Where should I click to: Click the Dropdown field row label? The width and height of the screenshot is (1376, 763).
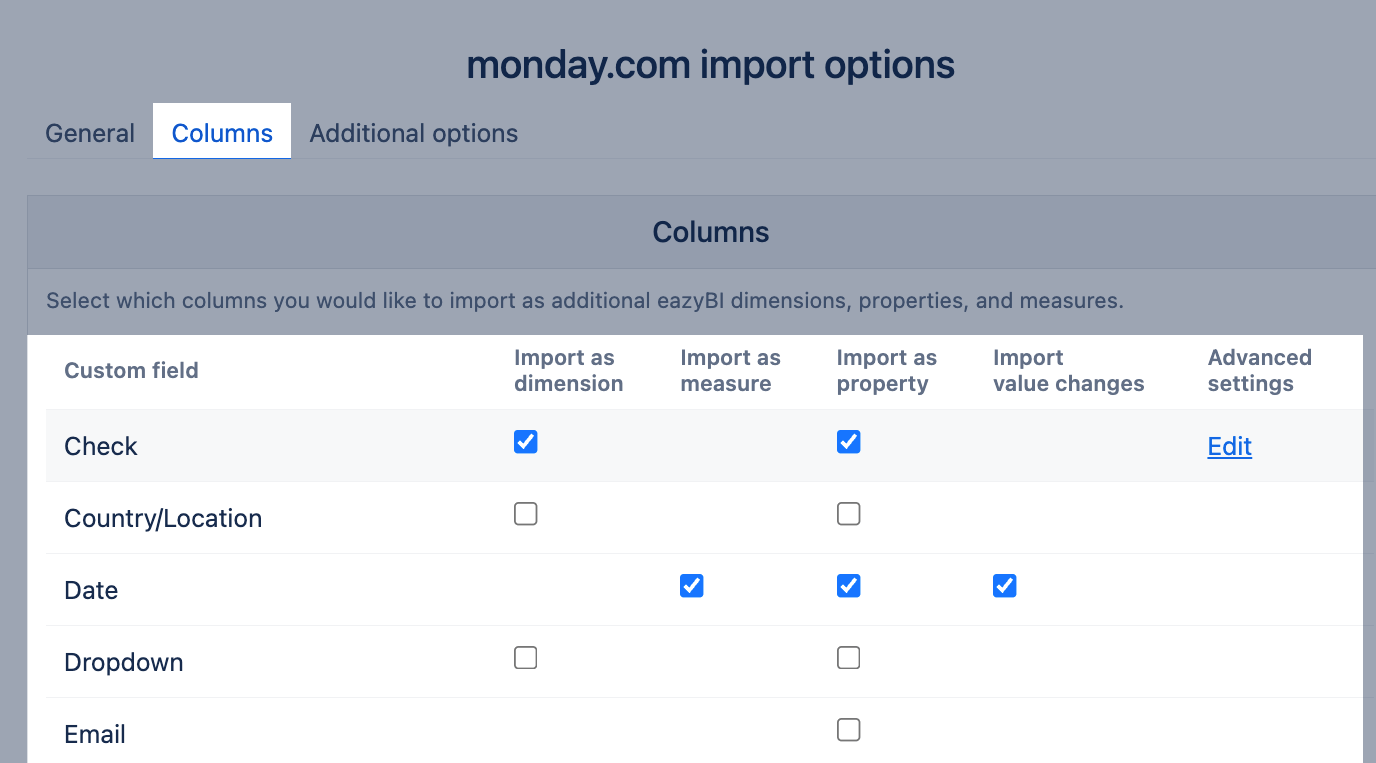pos(124,663)
